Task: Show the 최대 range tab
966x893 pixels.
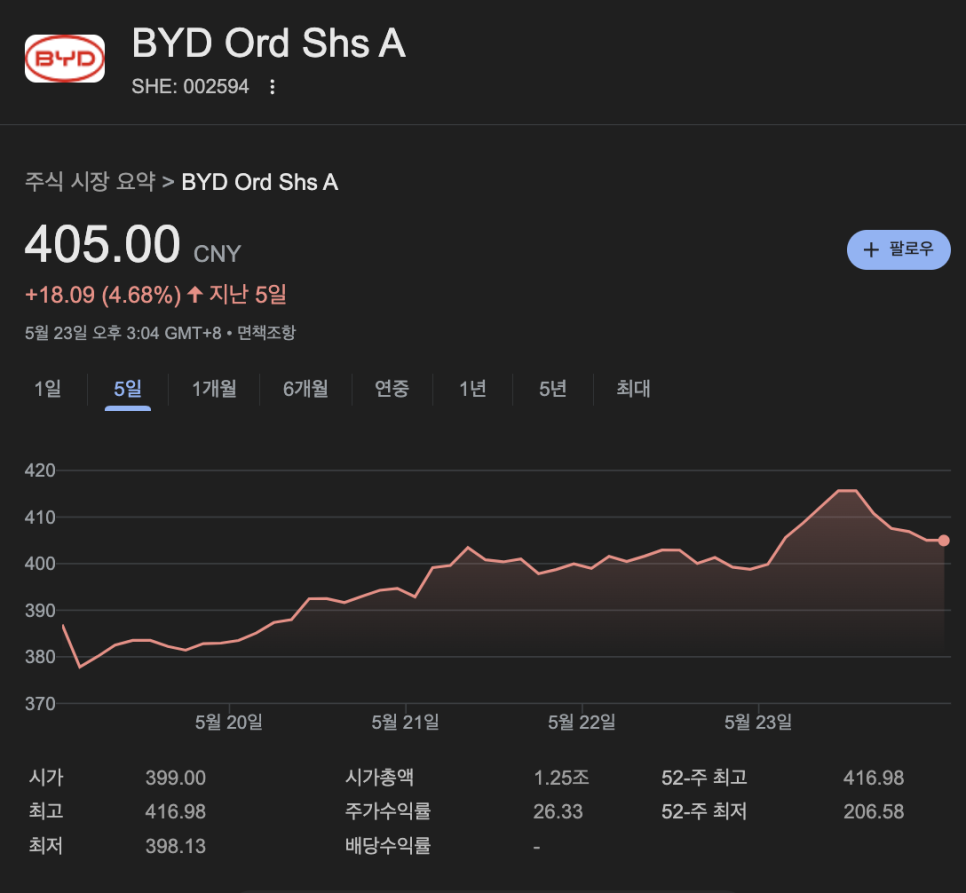Action: 633,389
